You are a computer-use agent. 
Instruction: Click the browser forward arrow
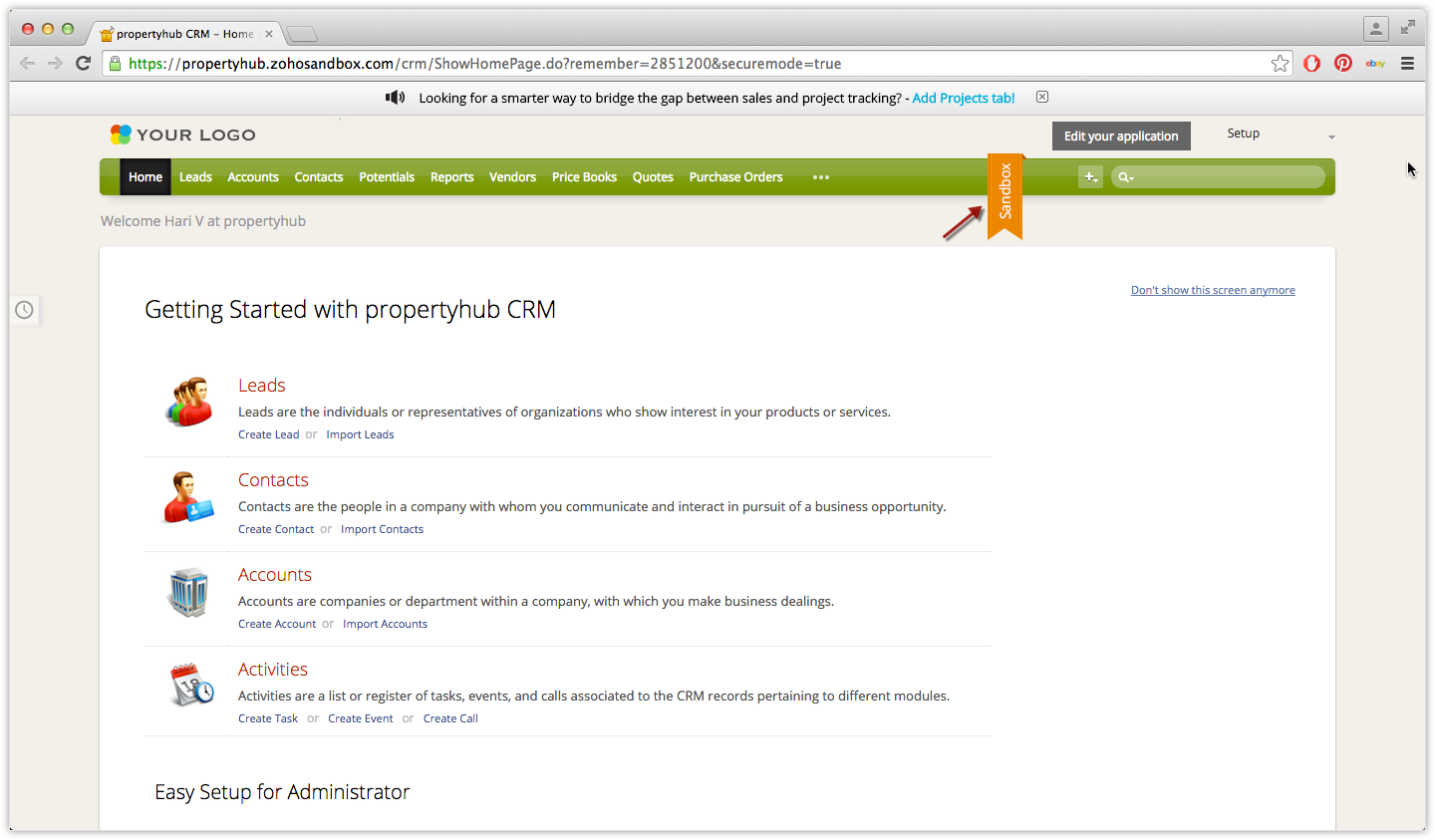tap(55, 63)
